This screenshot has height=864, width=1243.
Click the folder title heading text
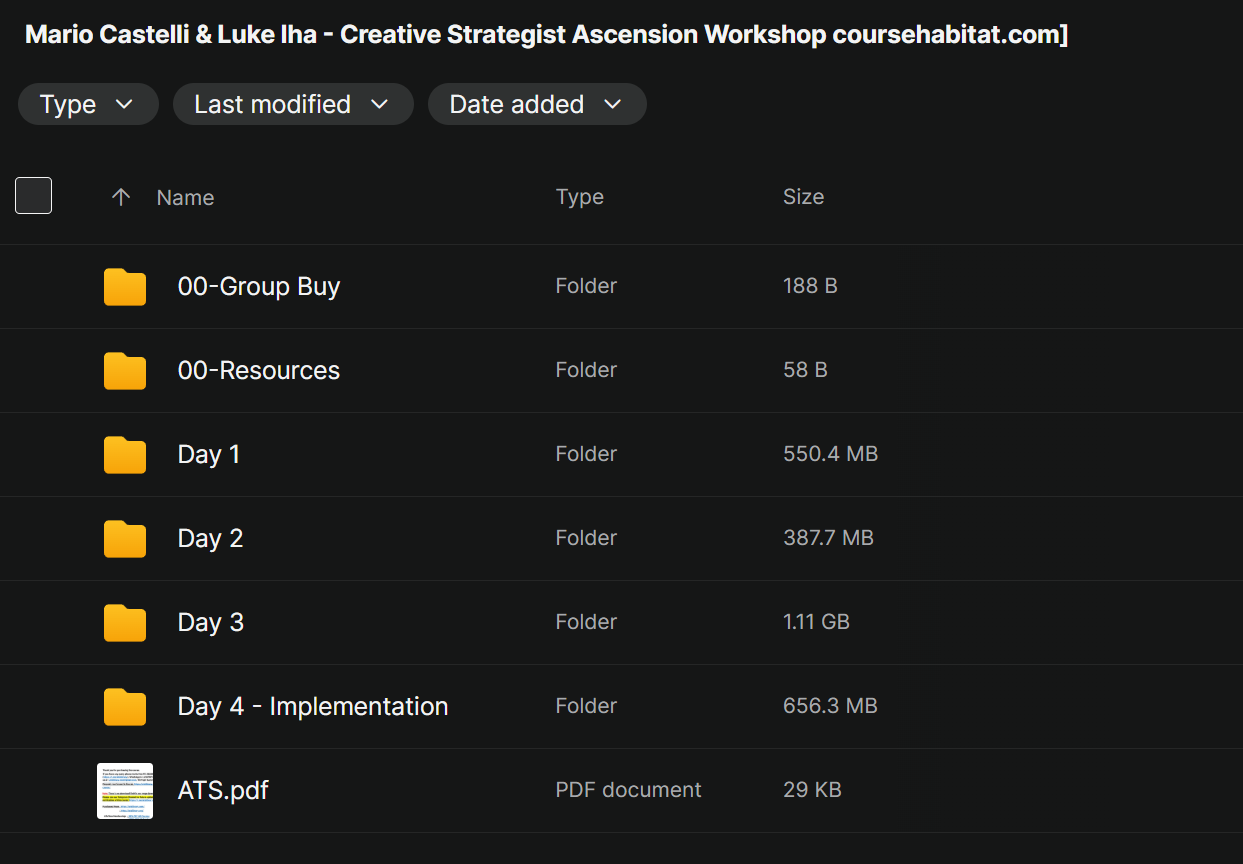click(x=545, y=35)
